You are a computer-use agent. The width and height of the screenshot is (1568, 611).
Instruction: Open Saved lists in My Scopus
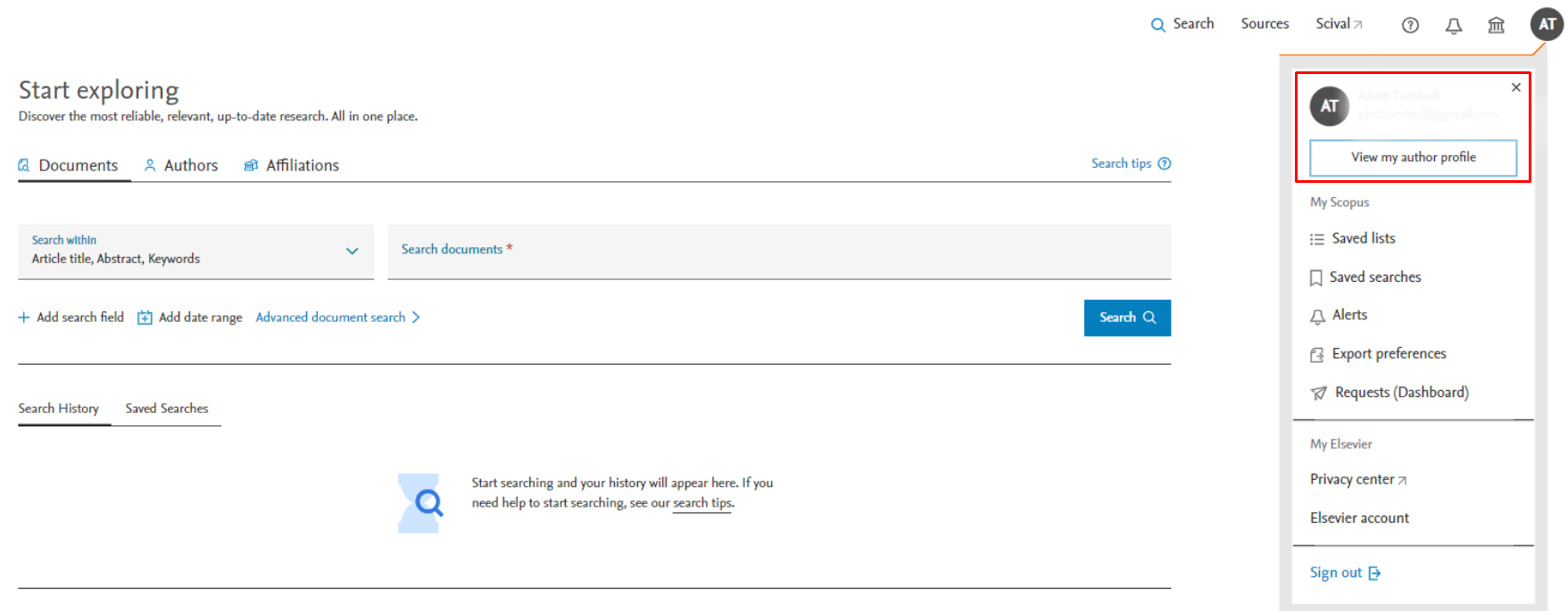tap(1363, 238)
